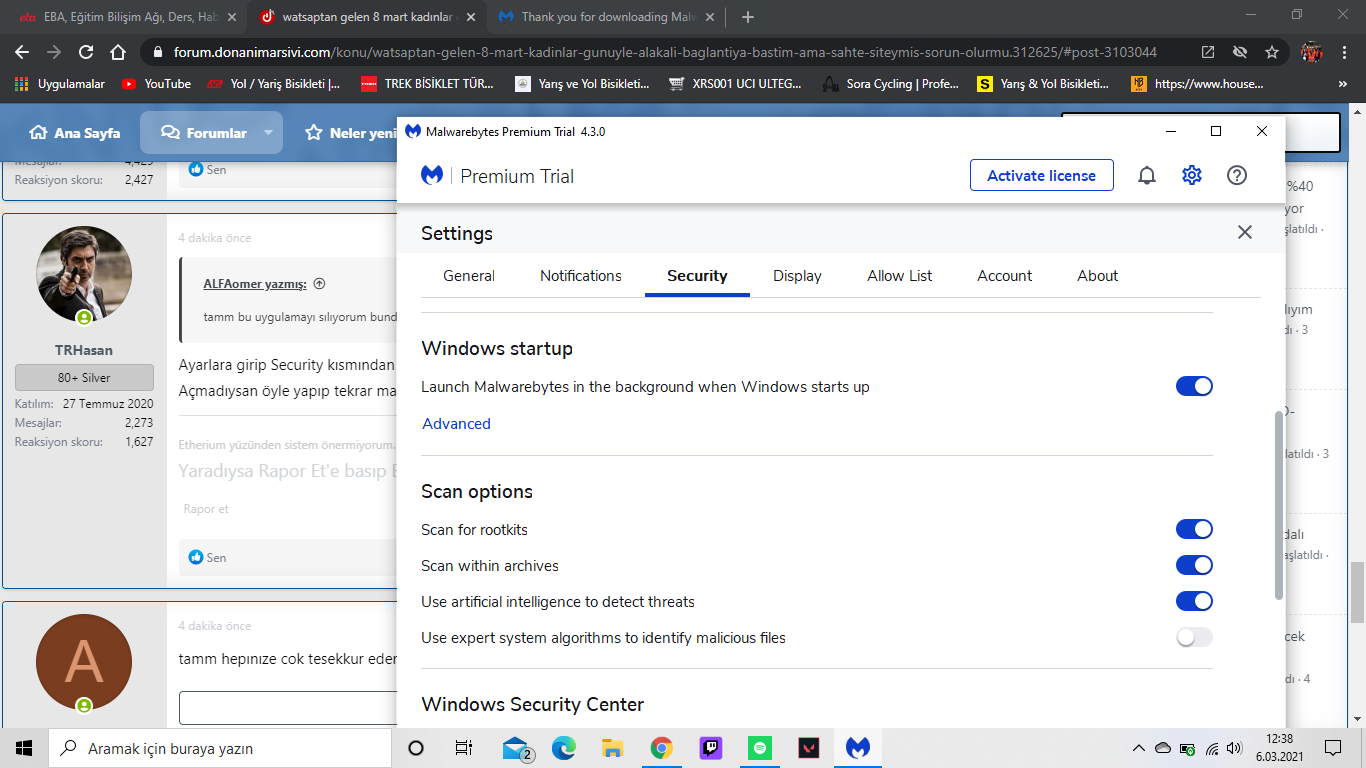Open Task View on taskbar
The image size is (1366, 768).
[464, 748]
